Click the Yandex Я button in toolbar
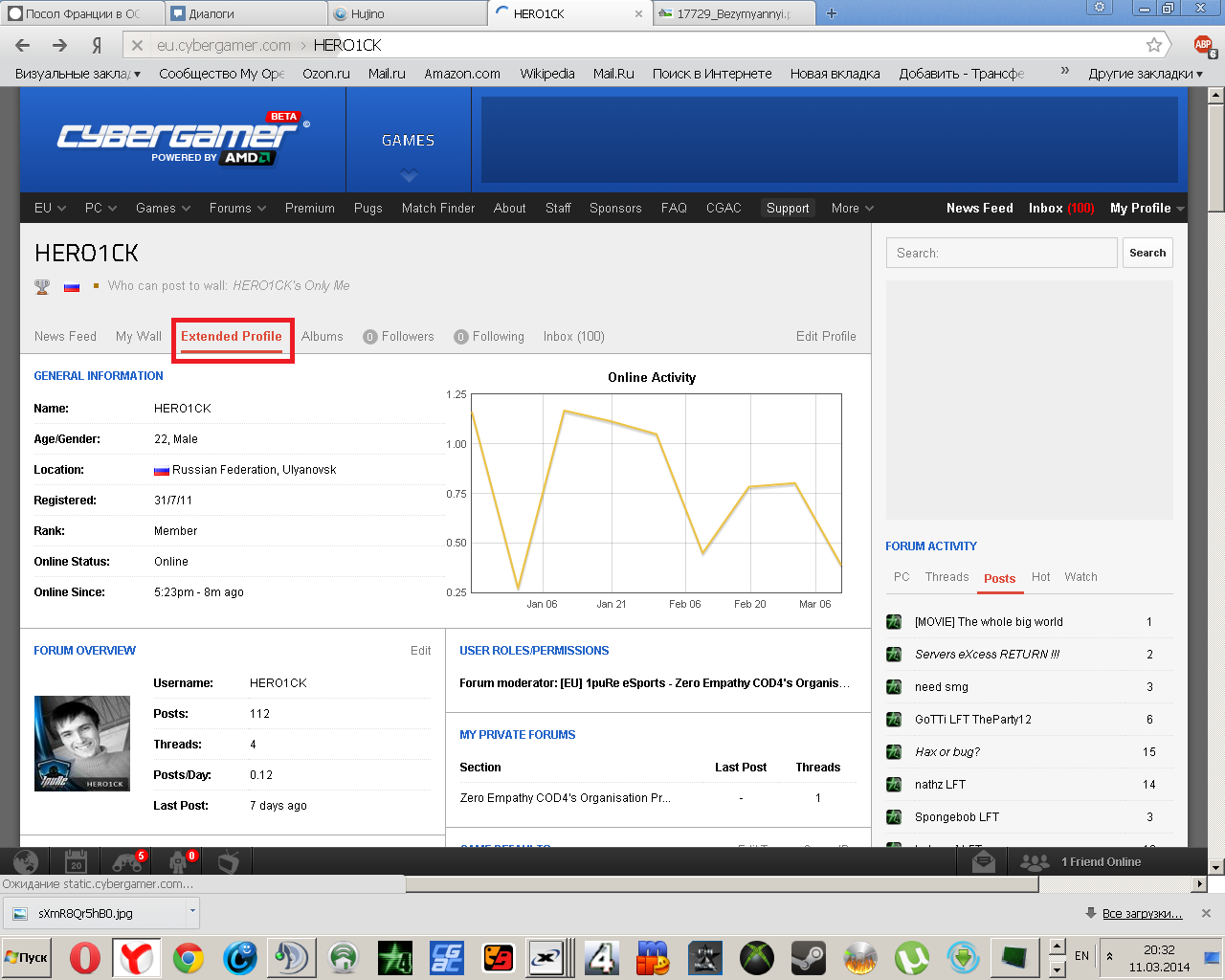 [97, 45]
